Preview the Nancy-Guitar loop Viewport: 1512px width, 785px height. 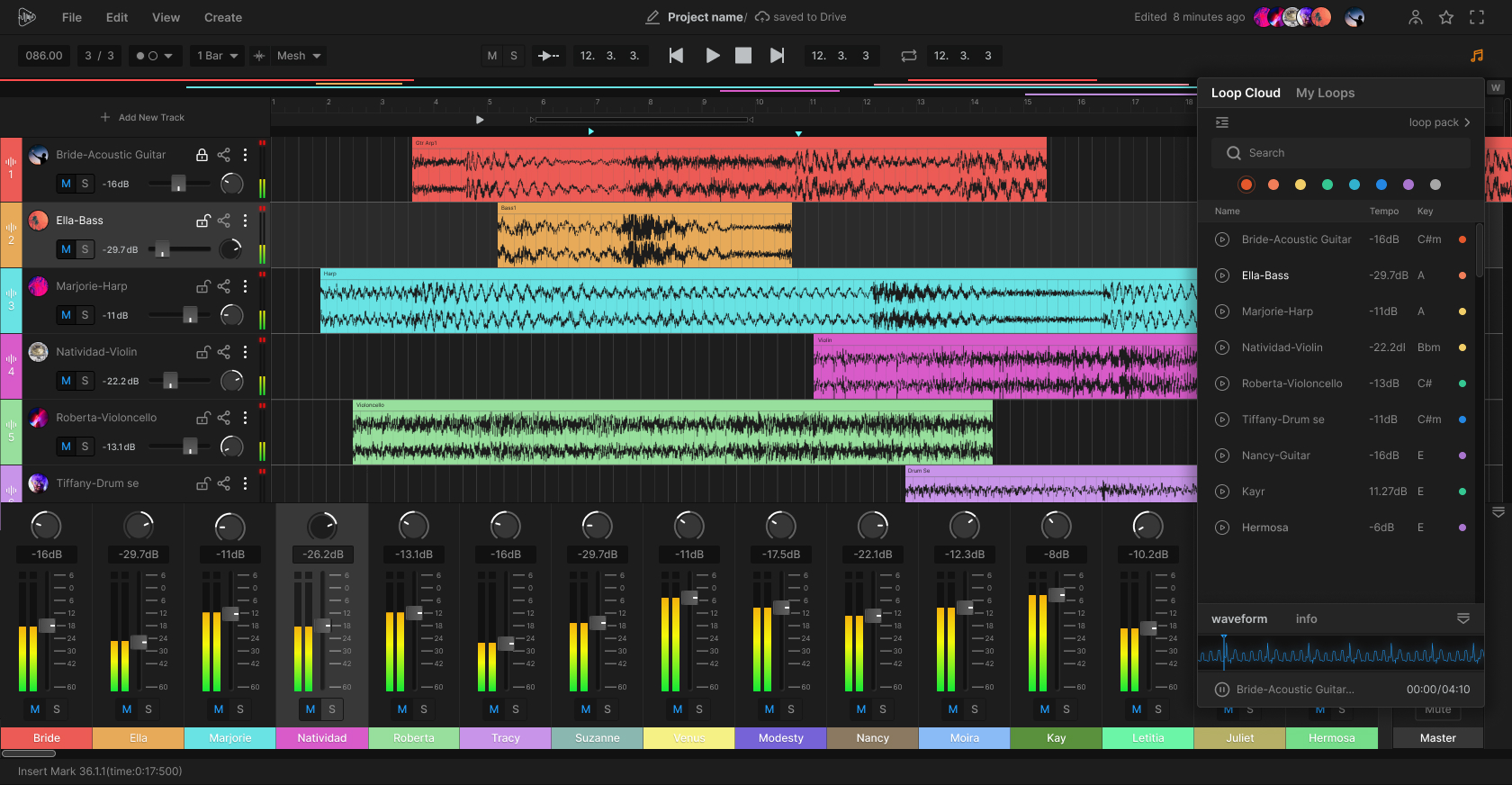click(1222, 456)
